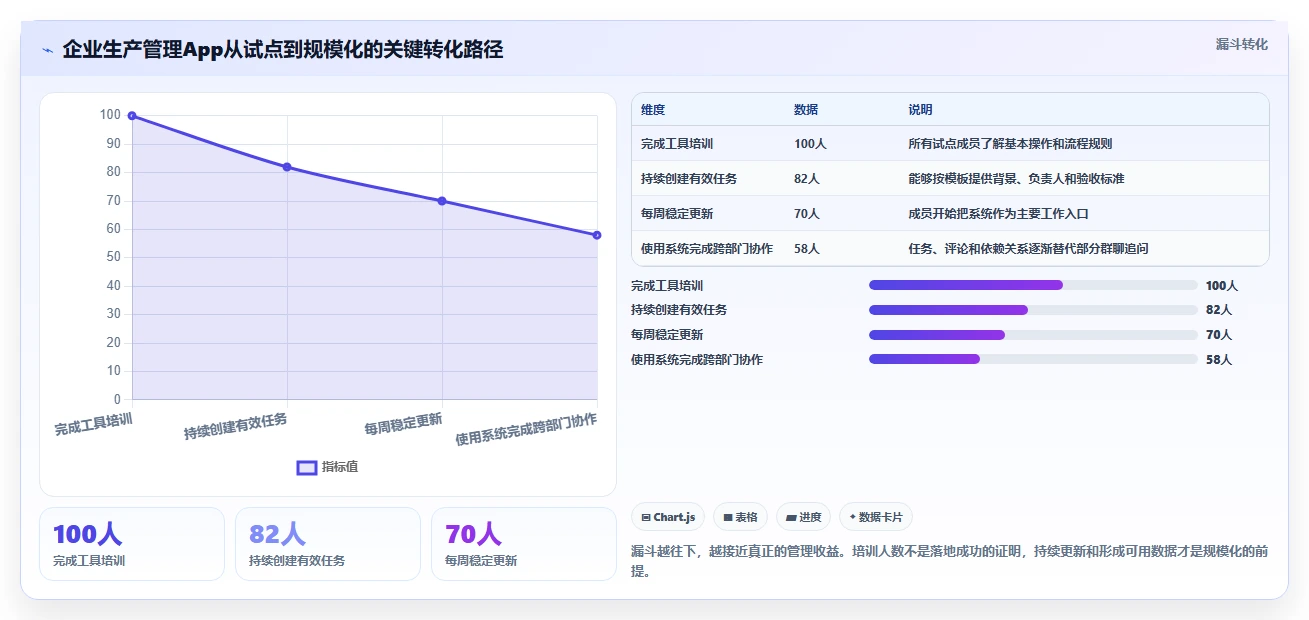The image size is (1309, 620).
Task: Click the 100人 cell in the table
Action: [810, 144]
